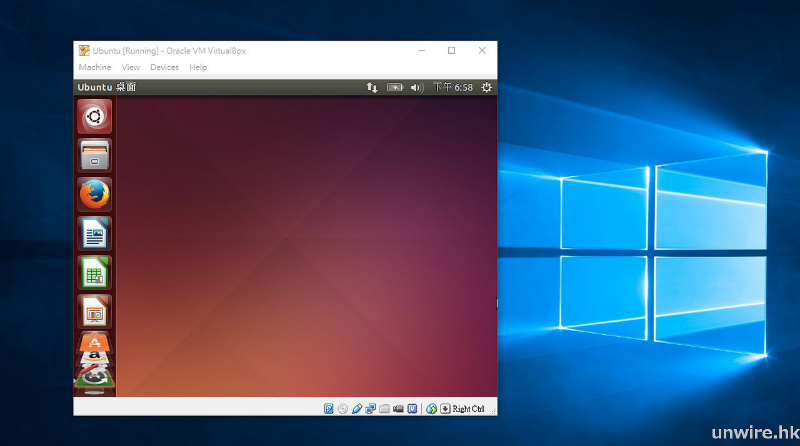Screen dimensions: 800x446
Task: Click the VirtualBox title bar icon
Action: point(84,51)
